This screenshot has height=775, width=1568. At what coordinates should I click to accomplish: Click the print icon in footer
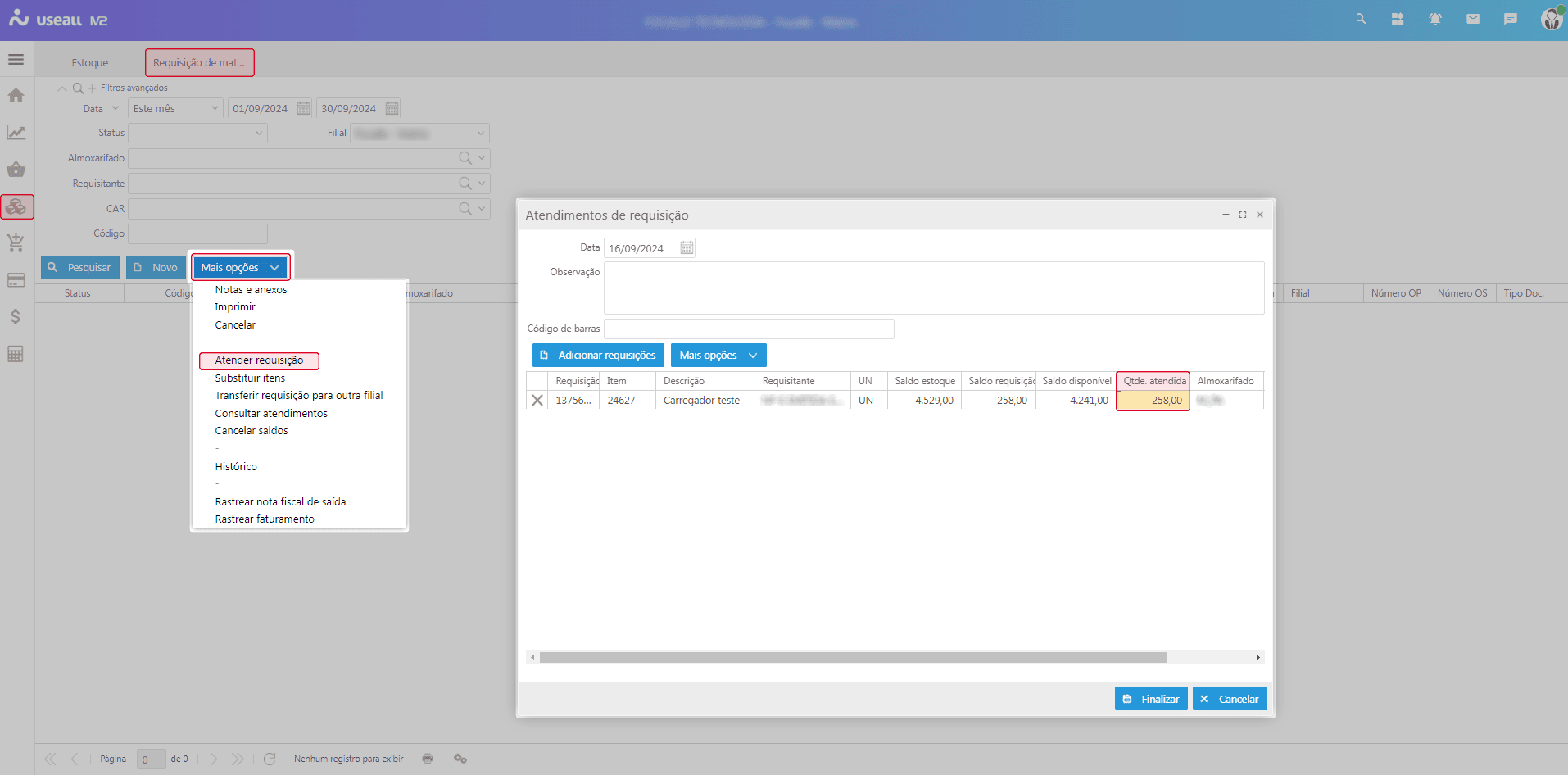(428, 759)
